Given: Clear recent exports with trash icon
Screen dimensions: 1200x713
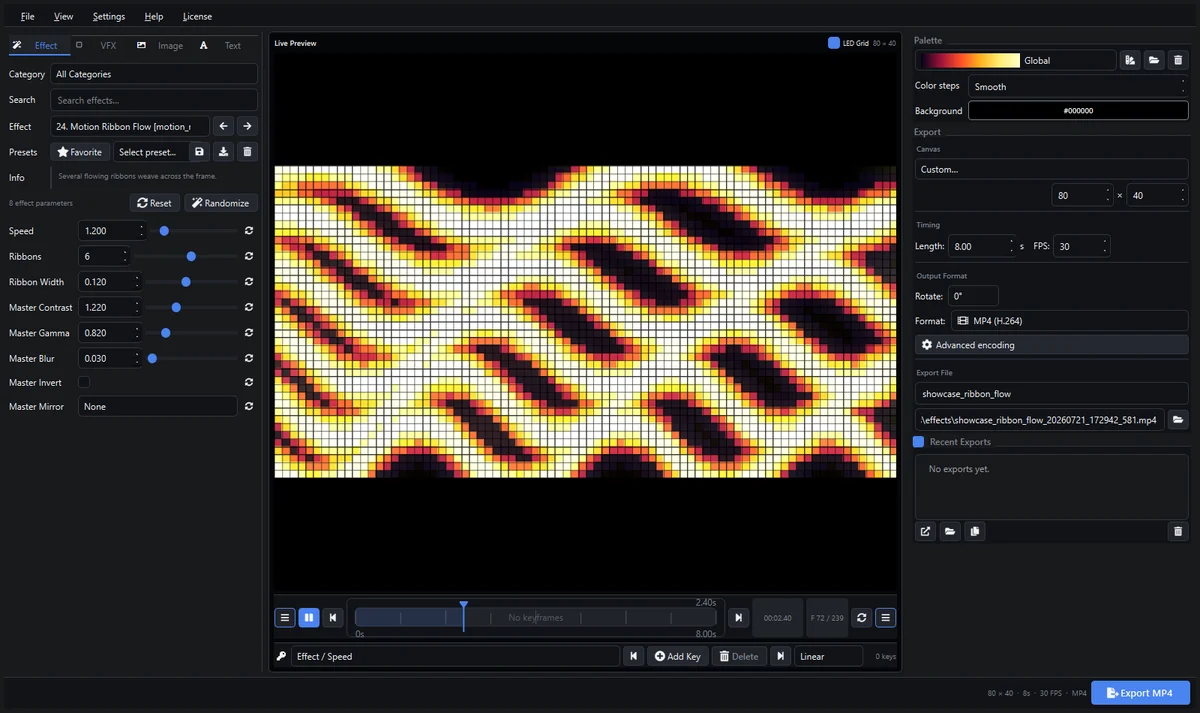Looking at the screenshot, I should point(1178,531).
